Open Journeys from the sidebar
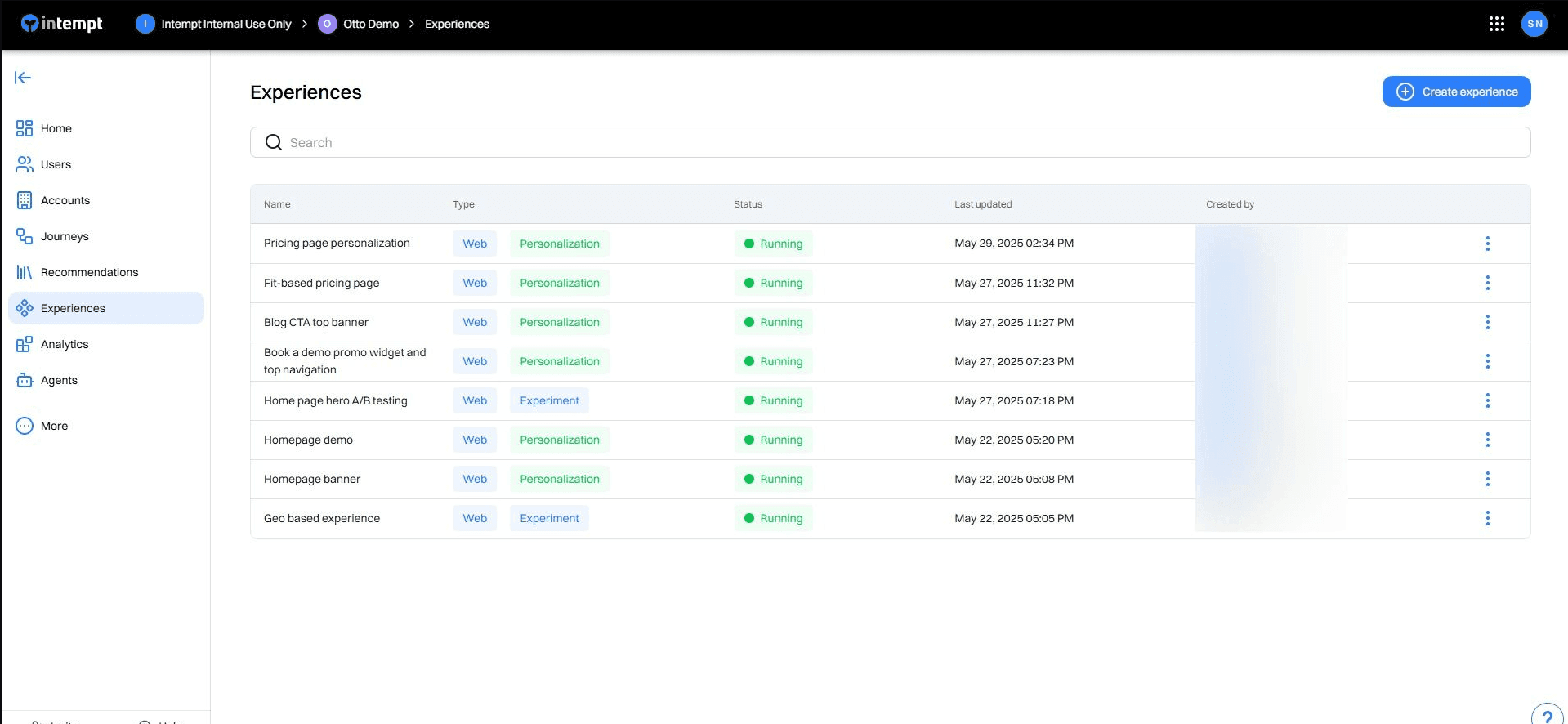The width and height of the screenshot is (1568, 724). tap(65, 236)
